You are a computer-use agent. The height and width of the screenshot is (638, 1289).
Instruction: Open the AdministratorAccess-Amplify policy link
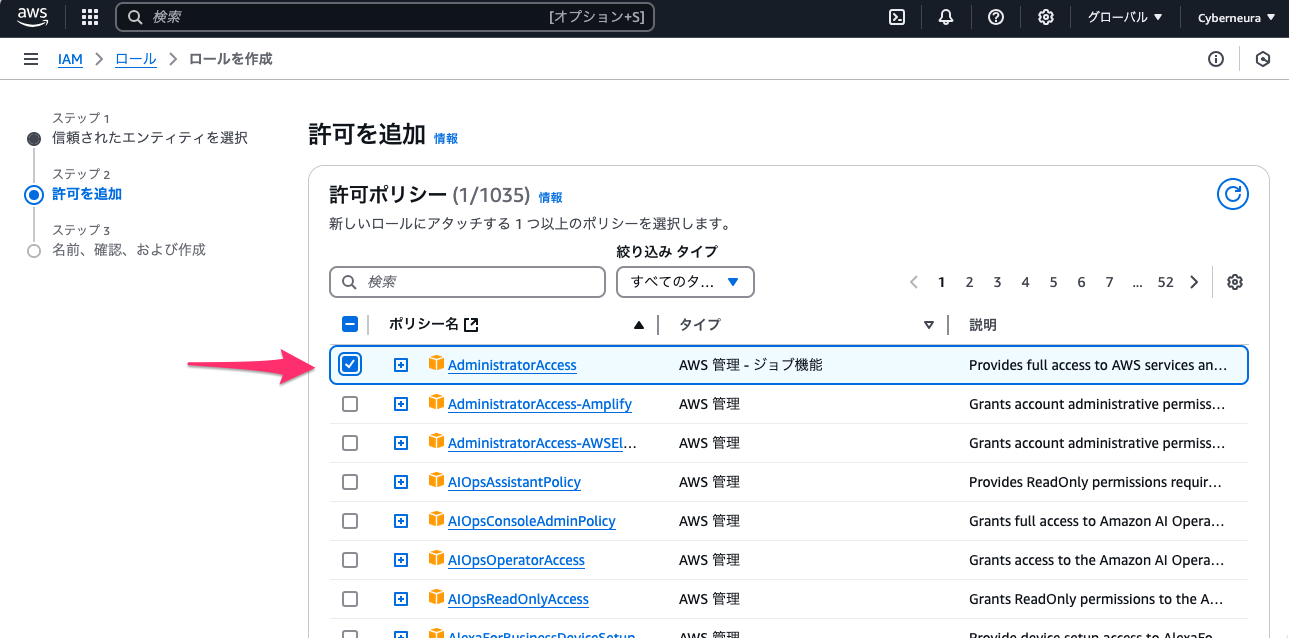[540, 404]
